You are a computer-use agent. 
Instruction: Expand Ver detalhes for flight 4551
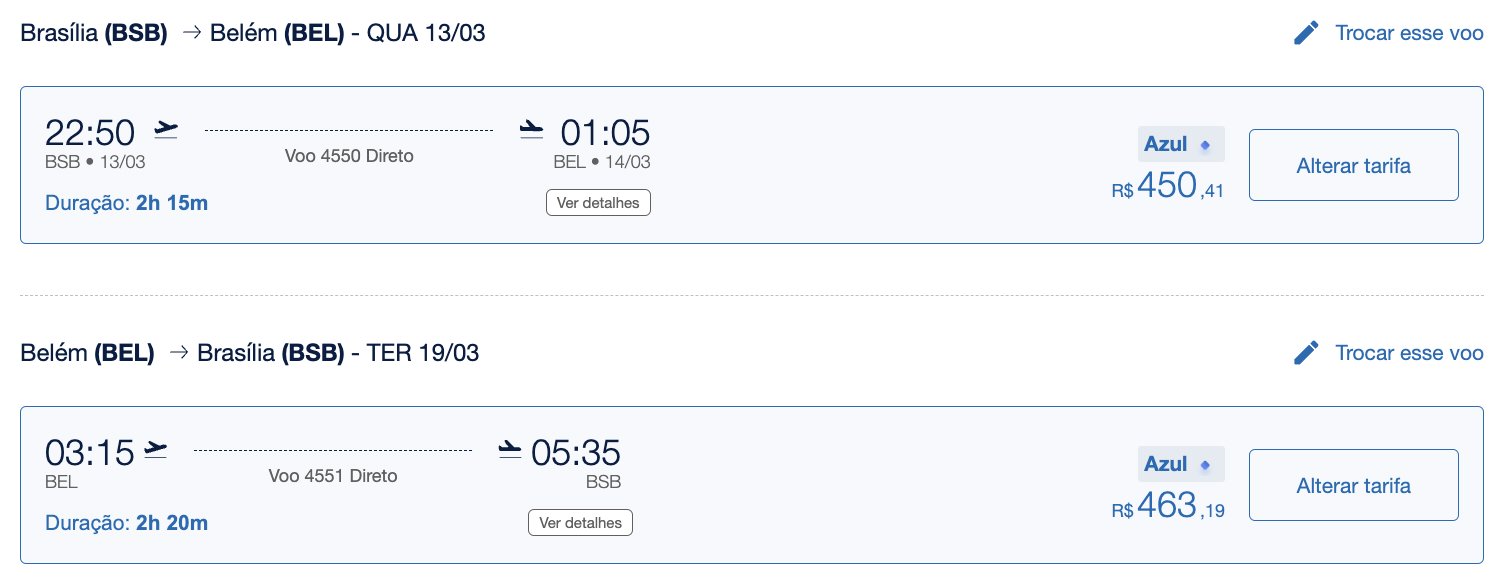click(580, 523)
